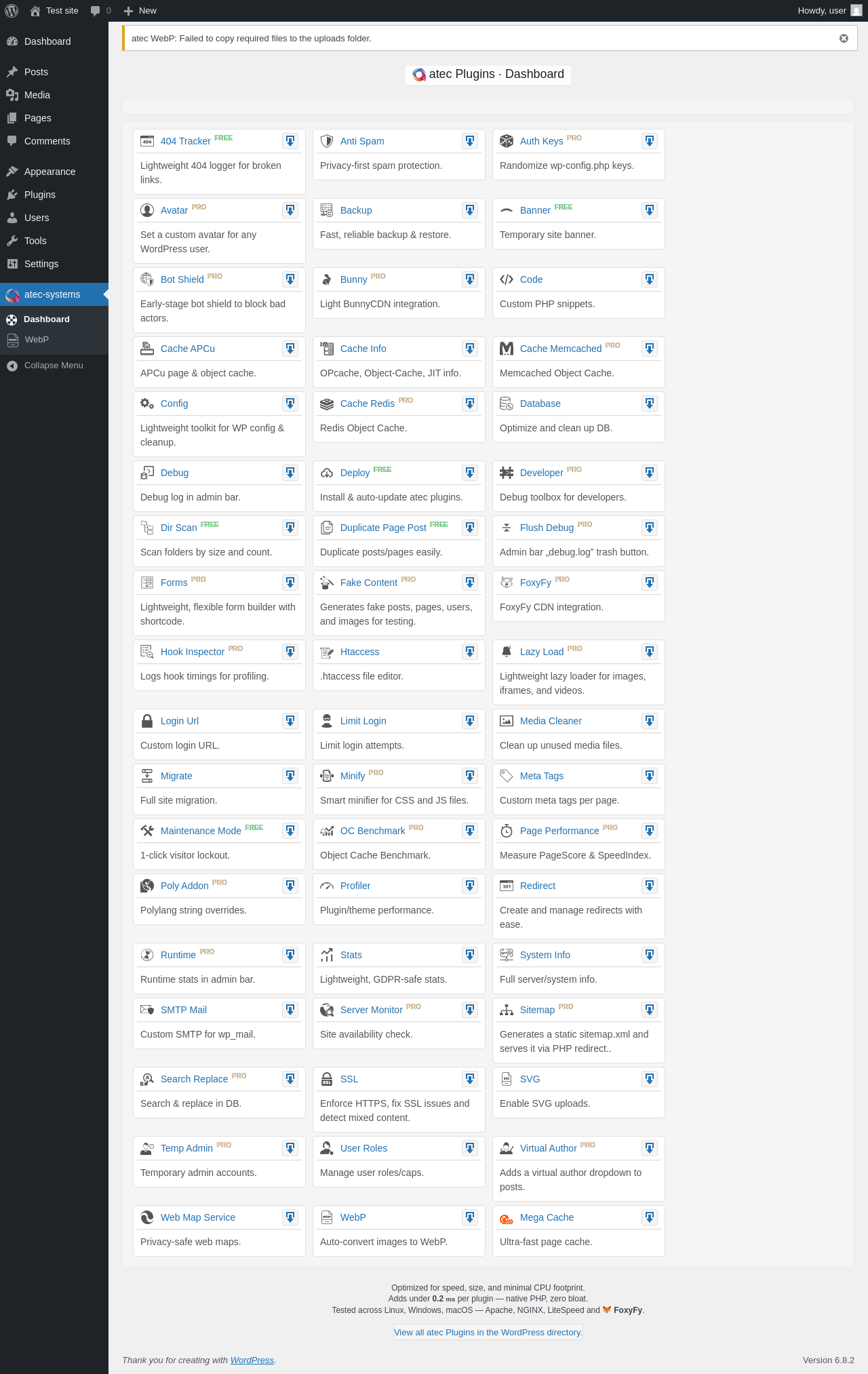Click the install icon for Database
Image resolution: width=868 pixels, height=1374 pixels.
650,404
